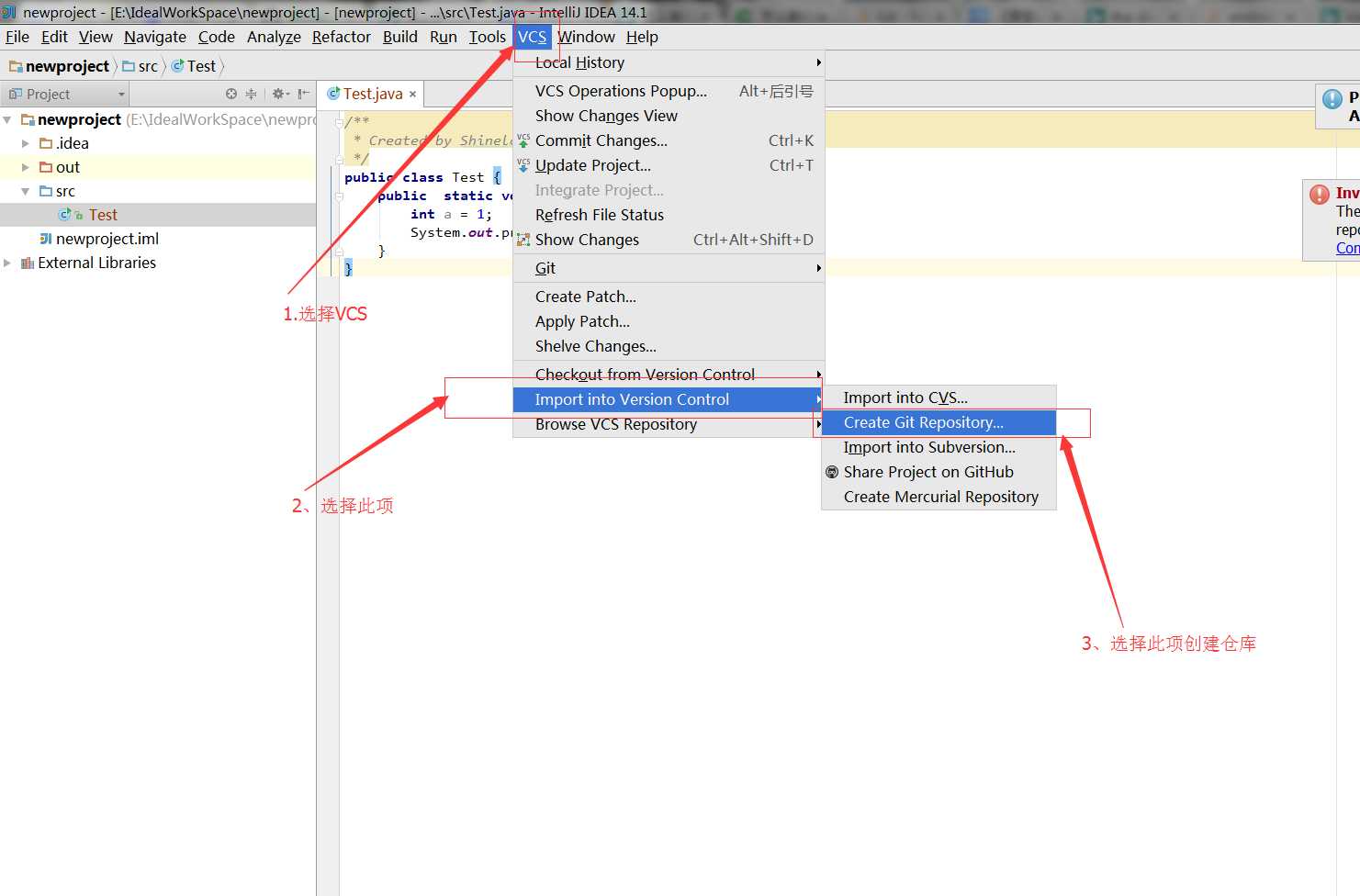Open Checkout from Version Control submenu
The image size is (1360, 896).
pyautogui.click(x=669, y=375)
